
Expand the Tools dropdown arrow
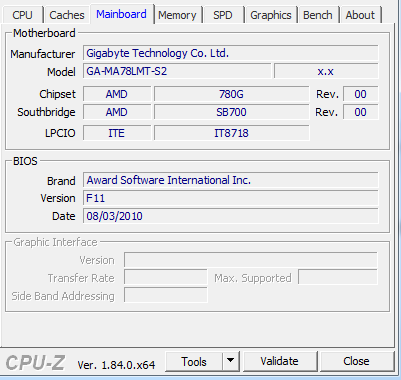click(231, 361)
